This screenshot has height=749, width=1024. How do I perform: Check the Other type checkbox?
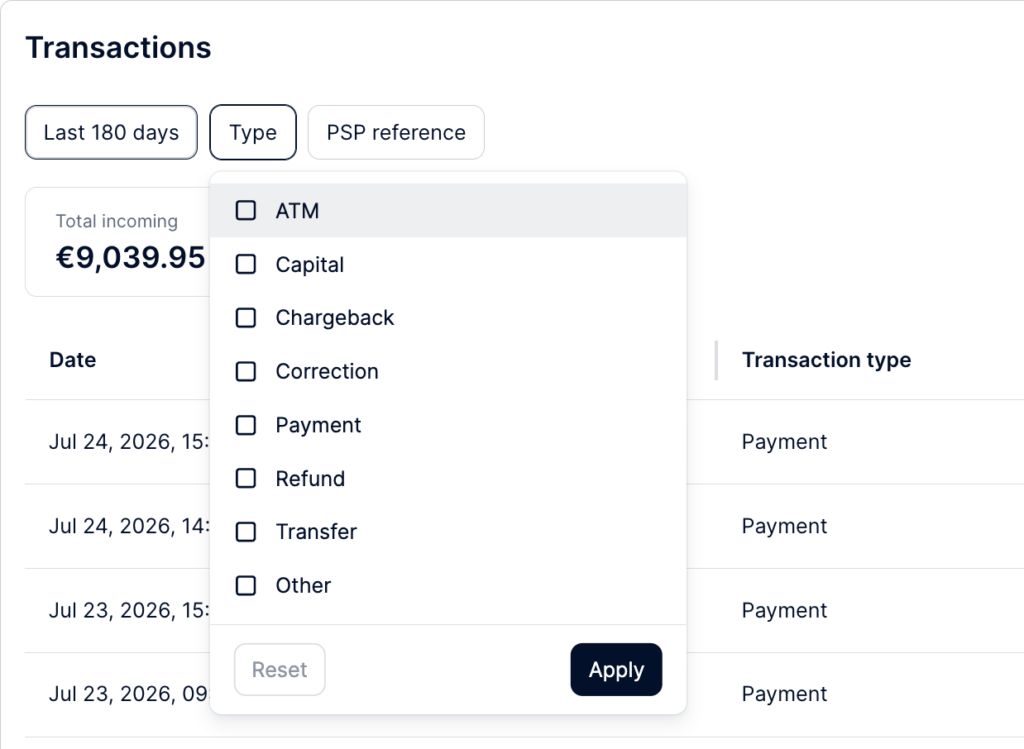pos(246,585)
